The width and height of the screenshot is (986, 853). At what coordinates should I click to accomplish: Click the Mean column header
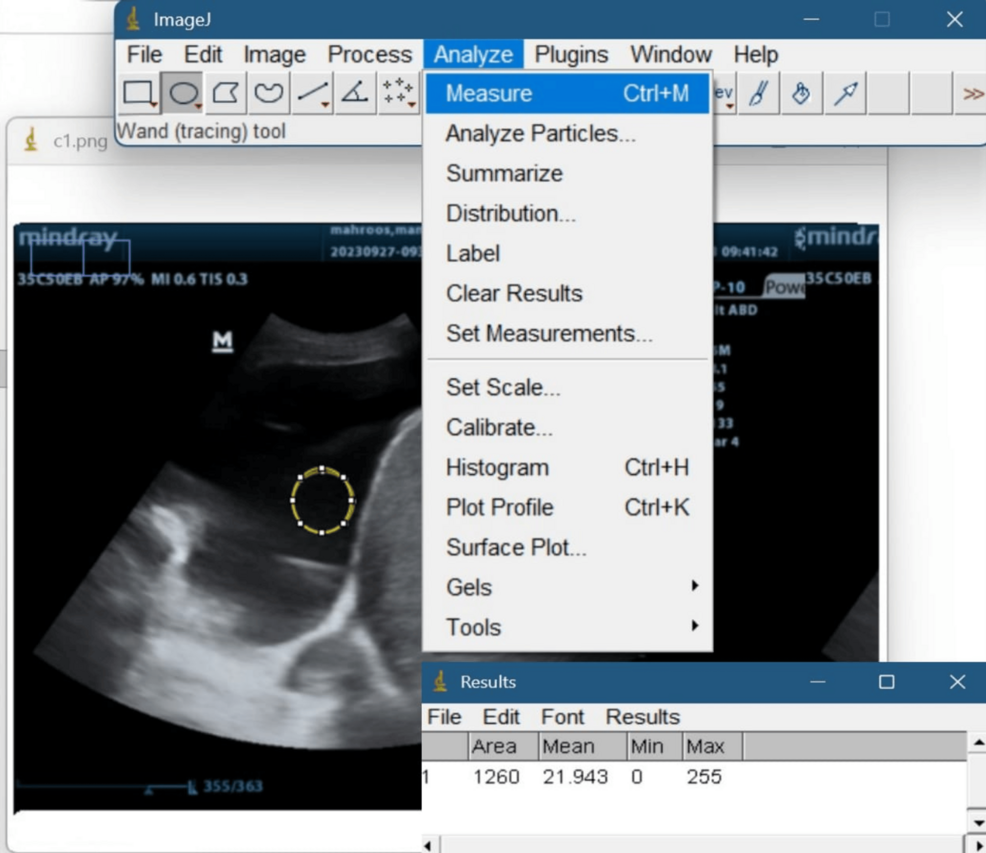(567, 746)
